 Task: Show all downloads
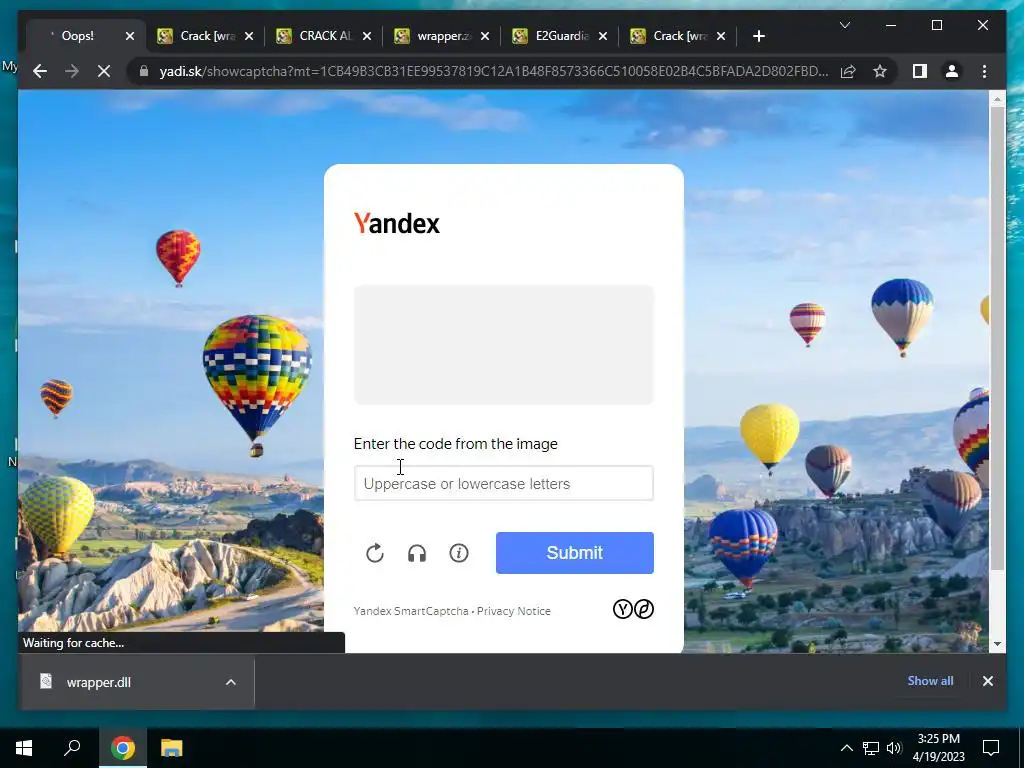pyautogui.click(x=930, y=680)
